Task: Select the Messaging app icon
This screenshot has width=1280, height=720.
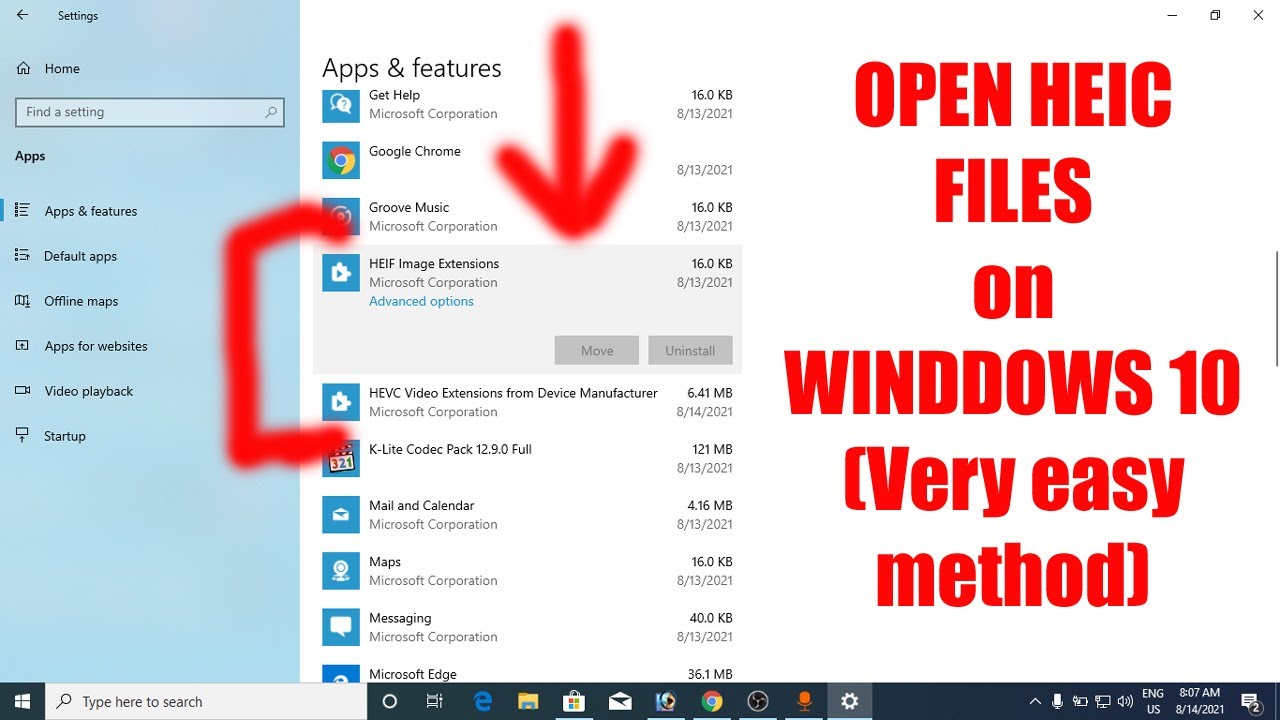Action: [x=341, y=627]
